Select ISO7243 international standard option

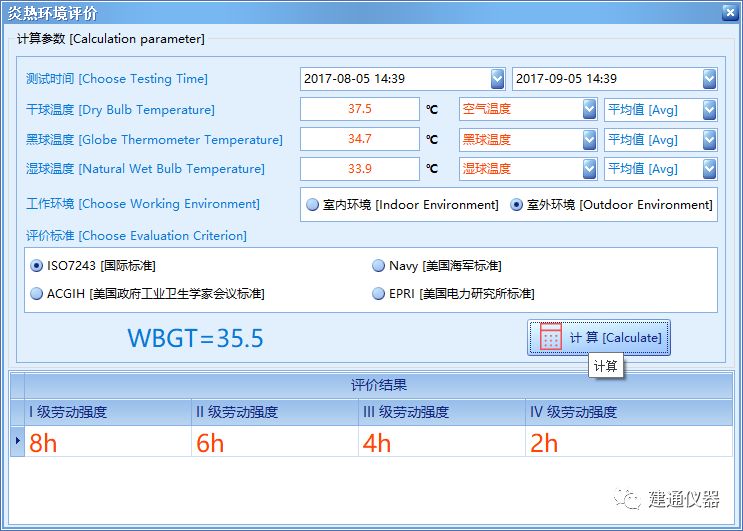point(39,266)
